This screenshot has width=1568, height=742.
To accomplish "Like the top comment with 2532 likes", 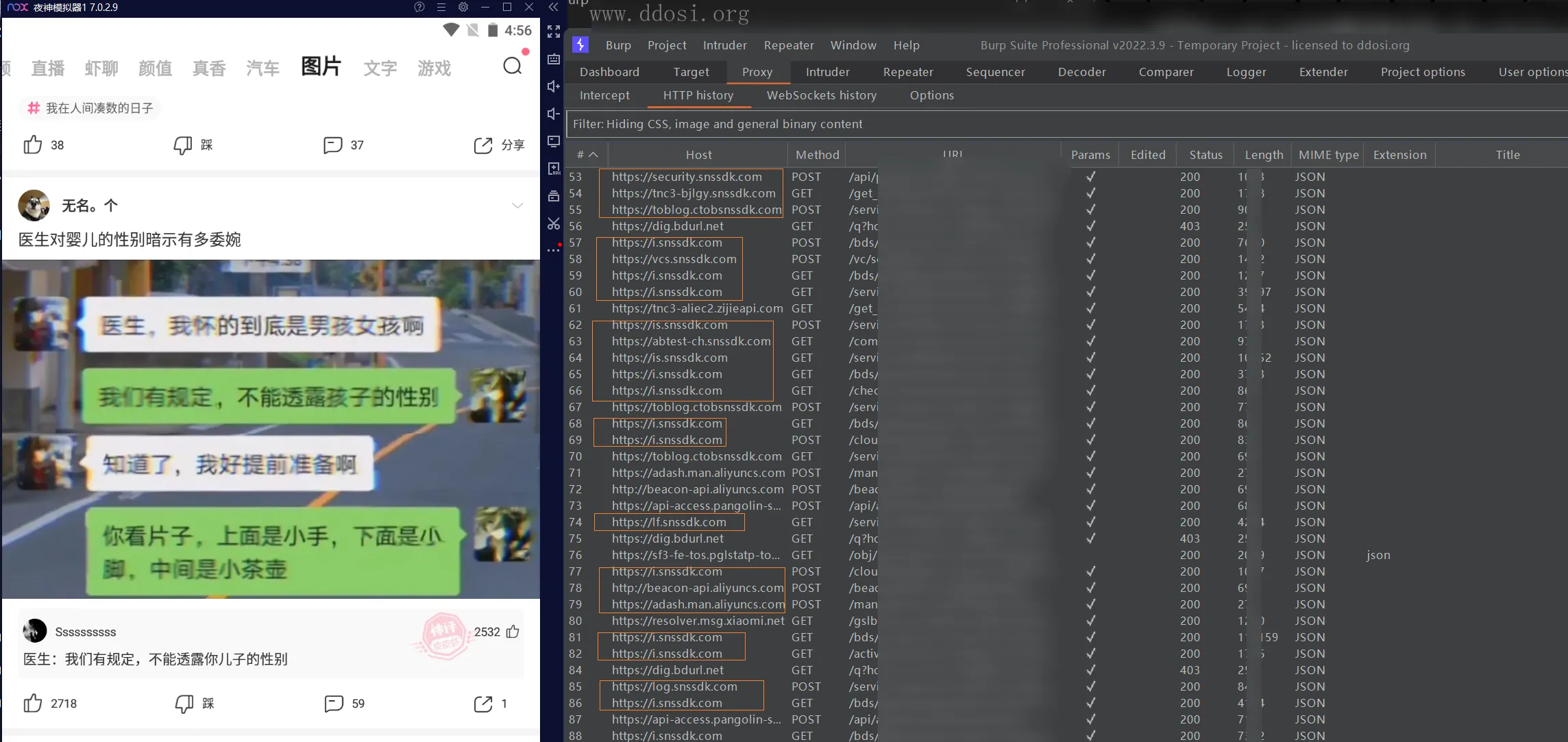I will (x=513, y=632).
